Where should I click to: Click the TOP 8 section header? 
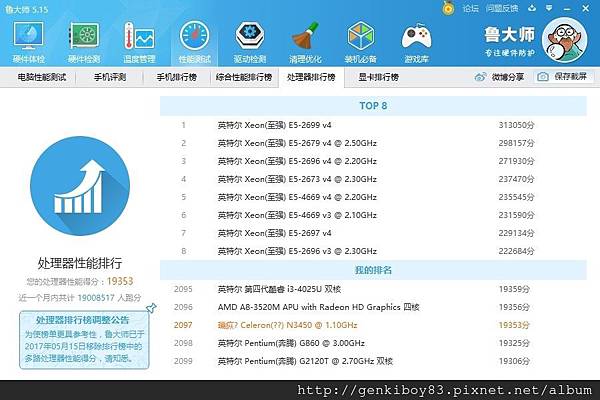point(373,106)
